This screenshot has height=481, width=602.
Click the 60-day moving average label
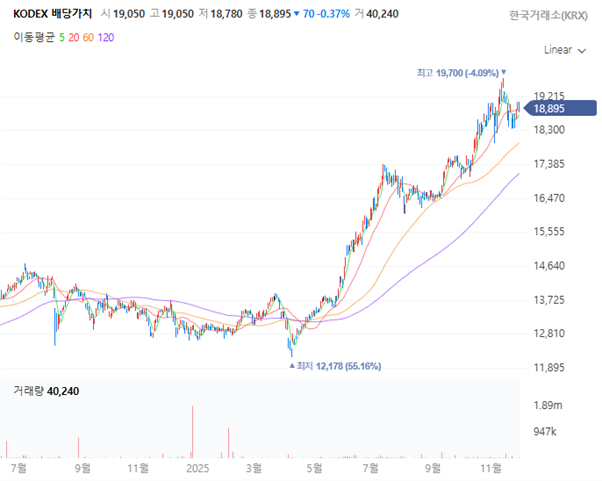click(x=88, y=37)
